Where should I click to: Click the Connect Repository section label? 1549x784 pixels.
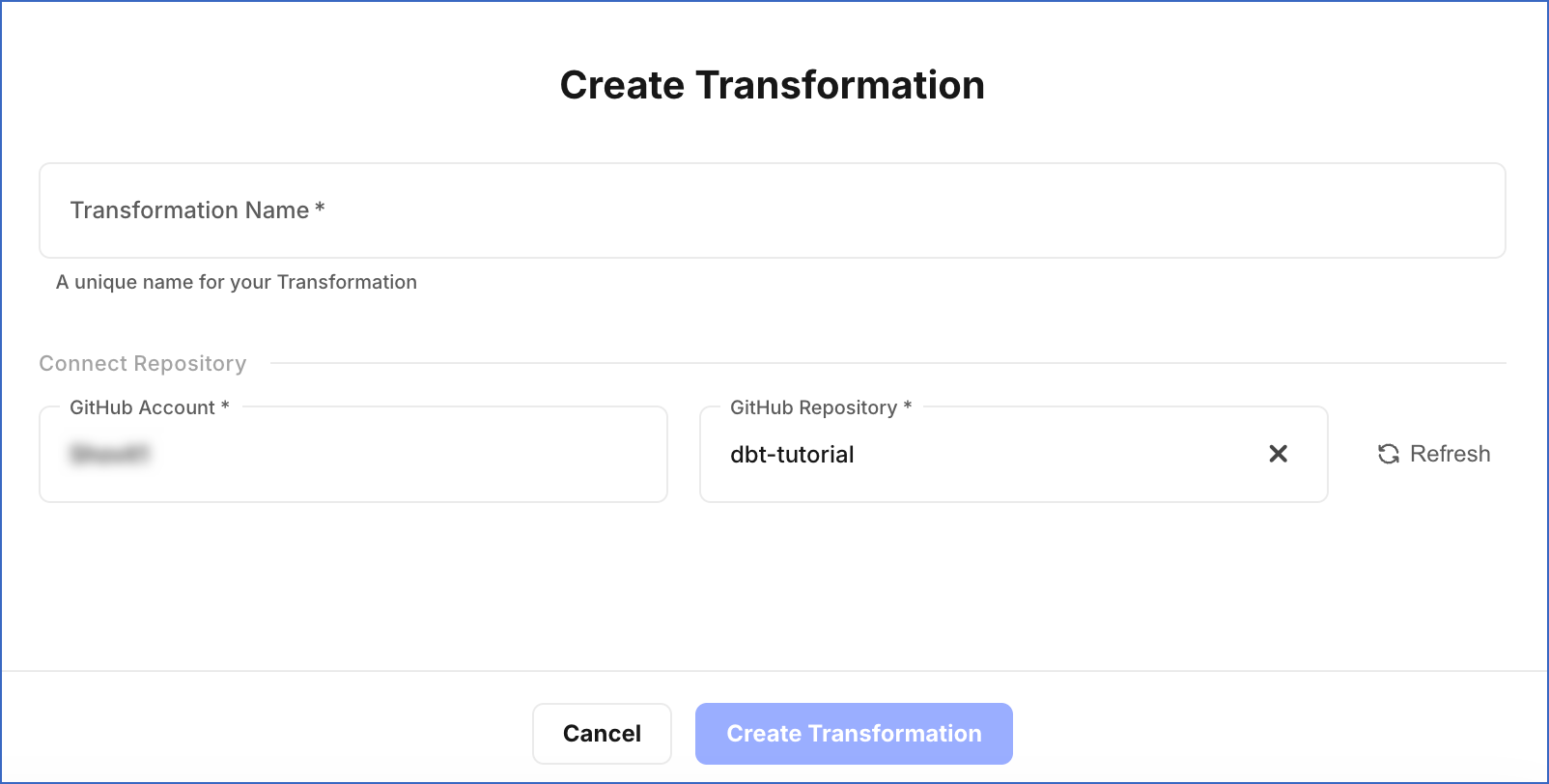click(143, 364)
